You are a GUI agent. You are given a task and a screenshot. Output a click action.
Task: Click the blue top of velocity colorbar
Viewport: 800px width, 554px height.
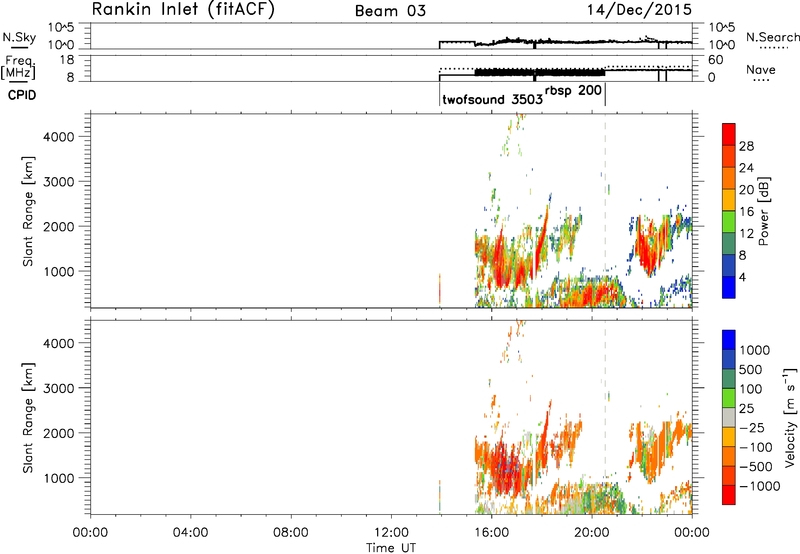729,340
